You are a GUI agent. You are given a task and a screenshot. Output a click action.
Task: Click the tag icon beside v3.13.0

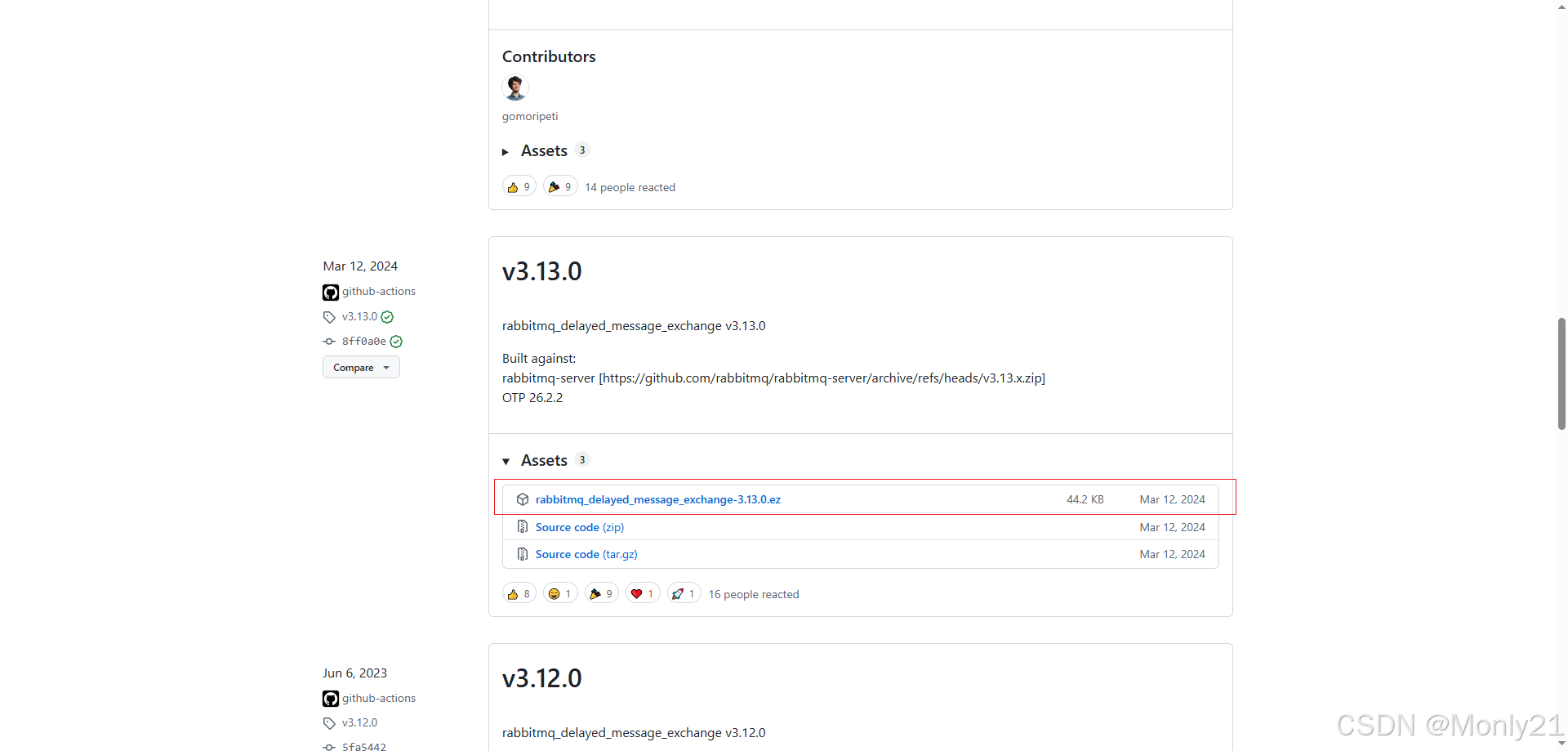[x=329, y=317]
